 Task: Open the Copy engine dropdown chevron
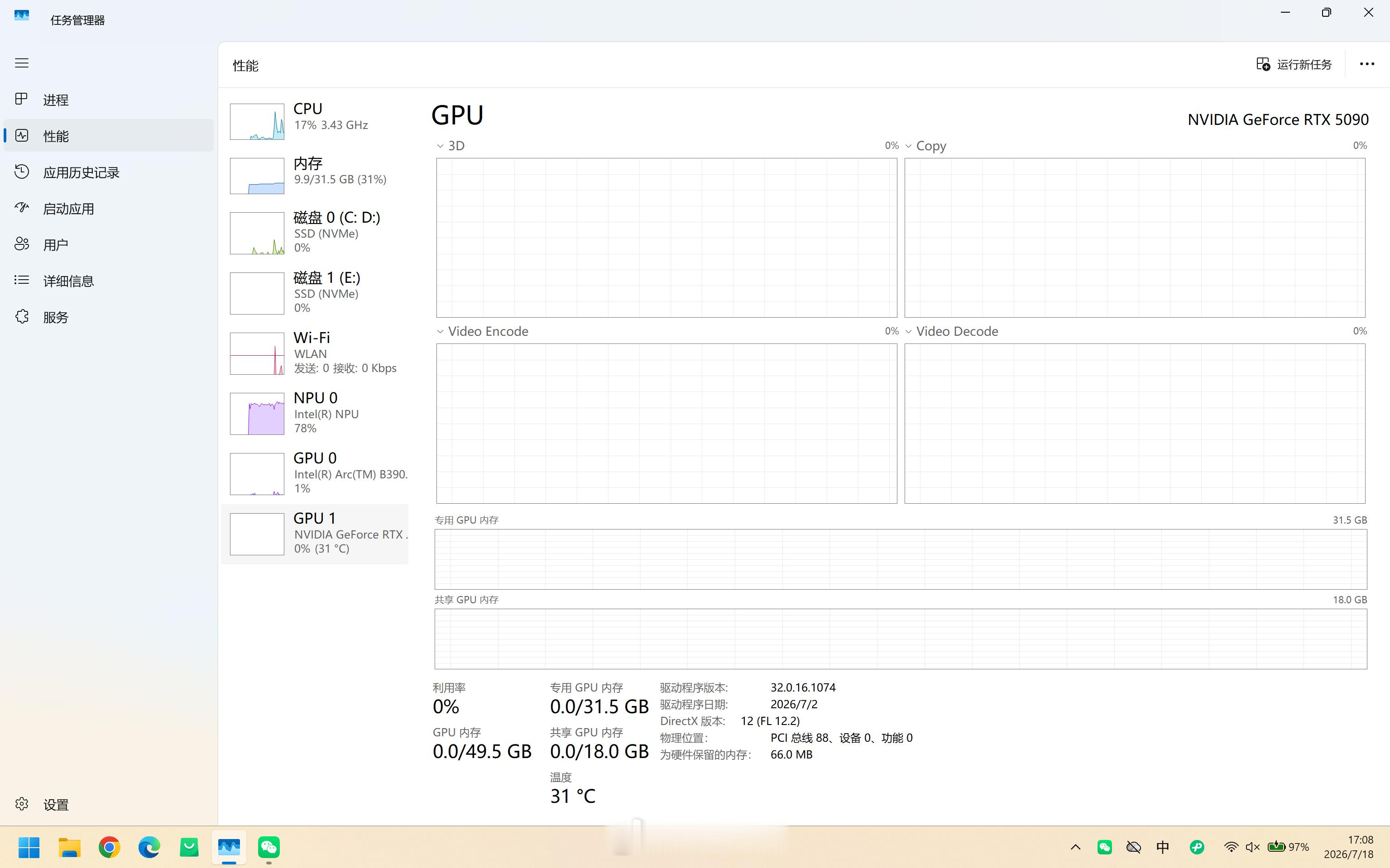coord(909,146)
